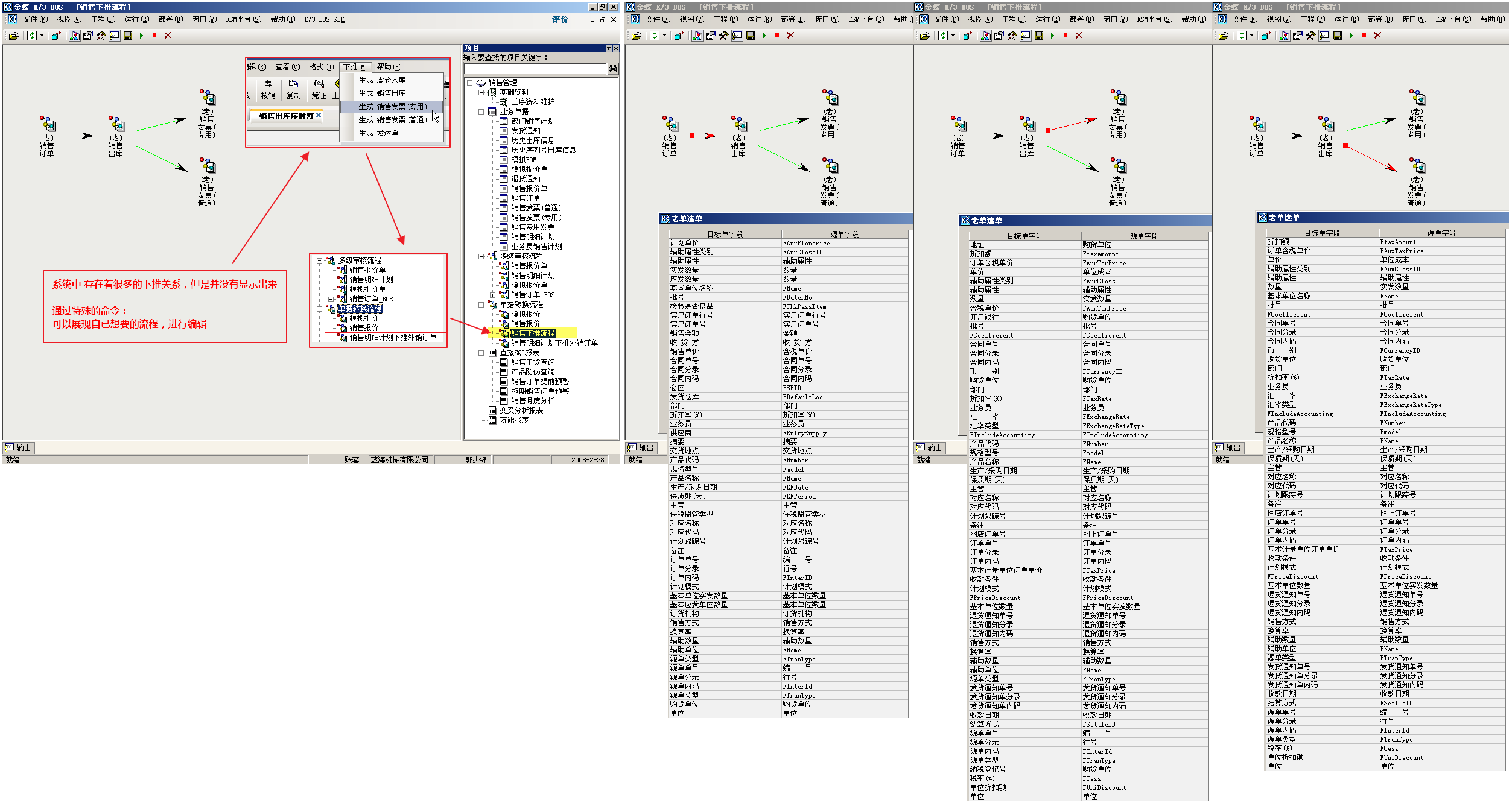Click the save floppy icon in leftmost window
Screen dimensions: 1512x808
128,36
